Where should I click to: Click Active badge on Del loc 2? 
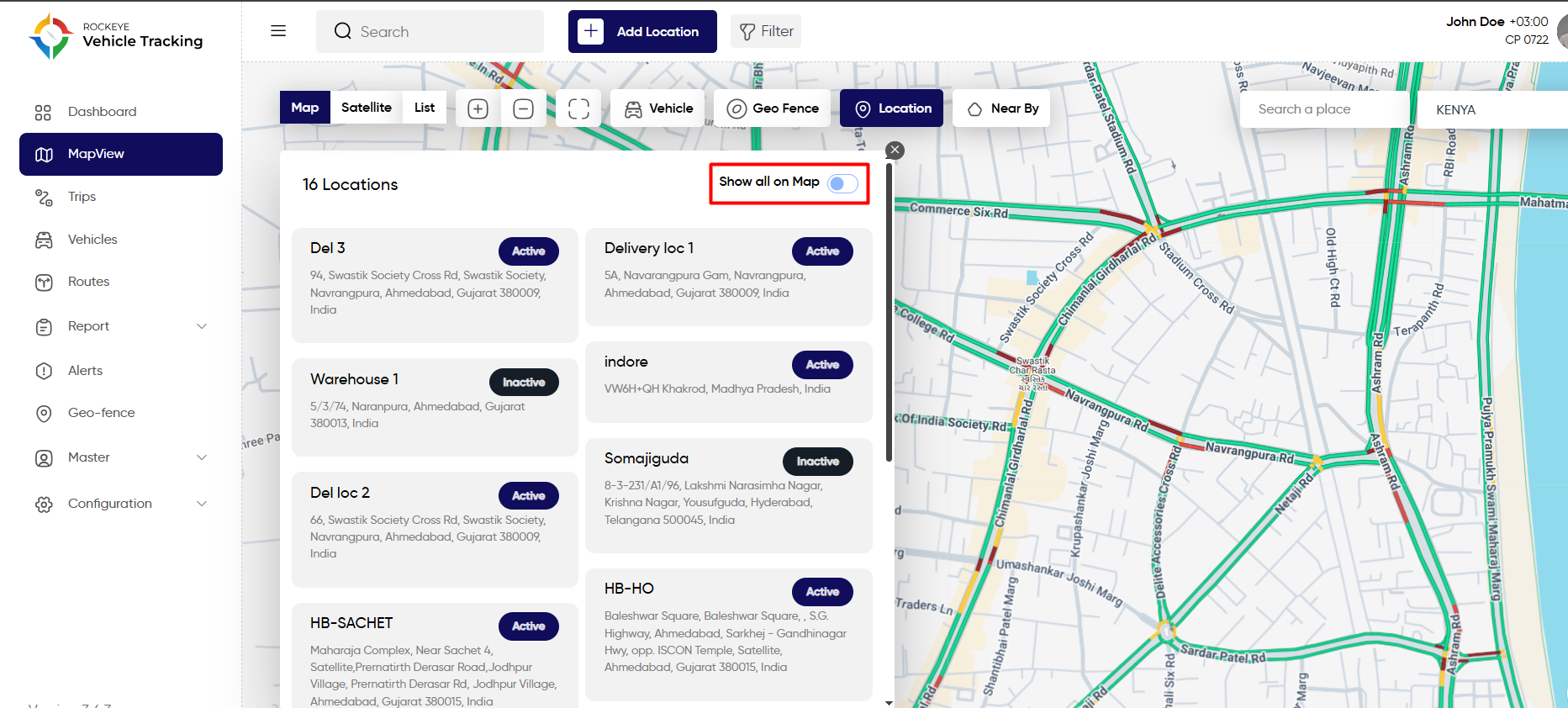[529, 496]
